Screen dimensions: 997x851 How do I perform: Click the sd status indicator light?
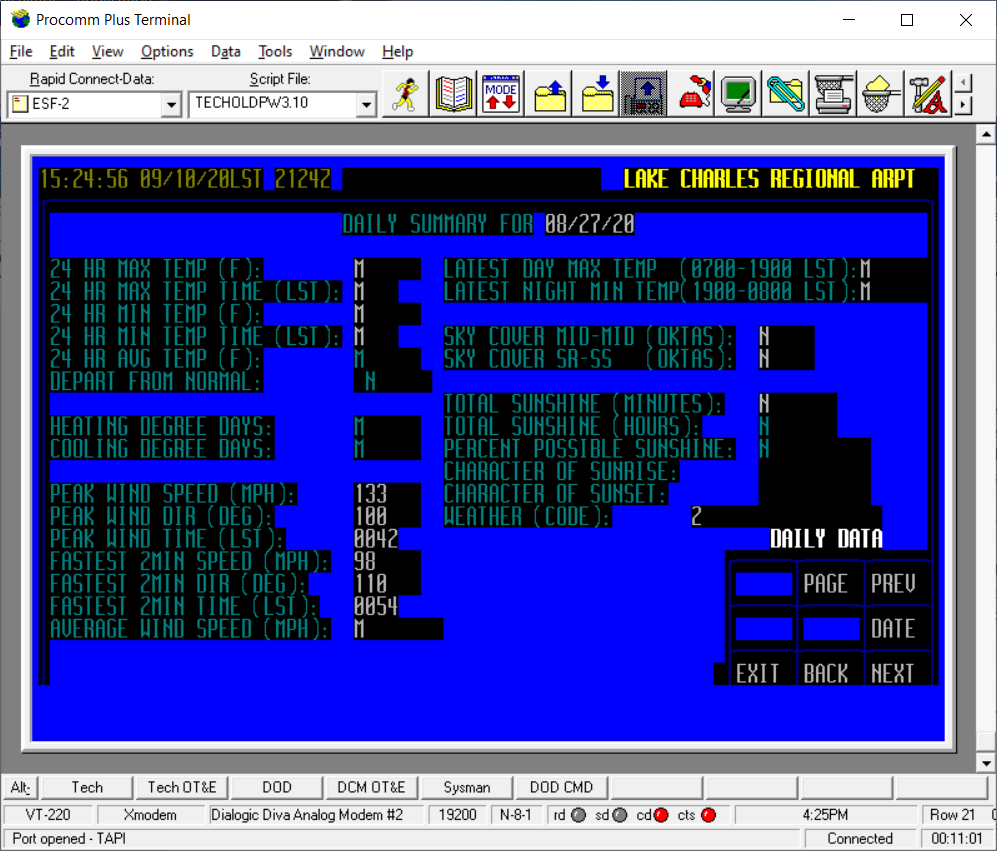(620, 815)
